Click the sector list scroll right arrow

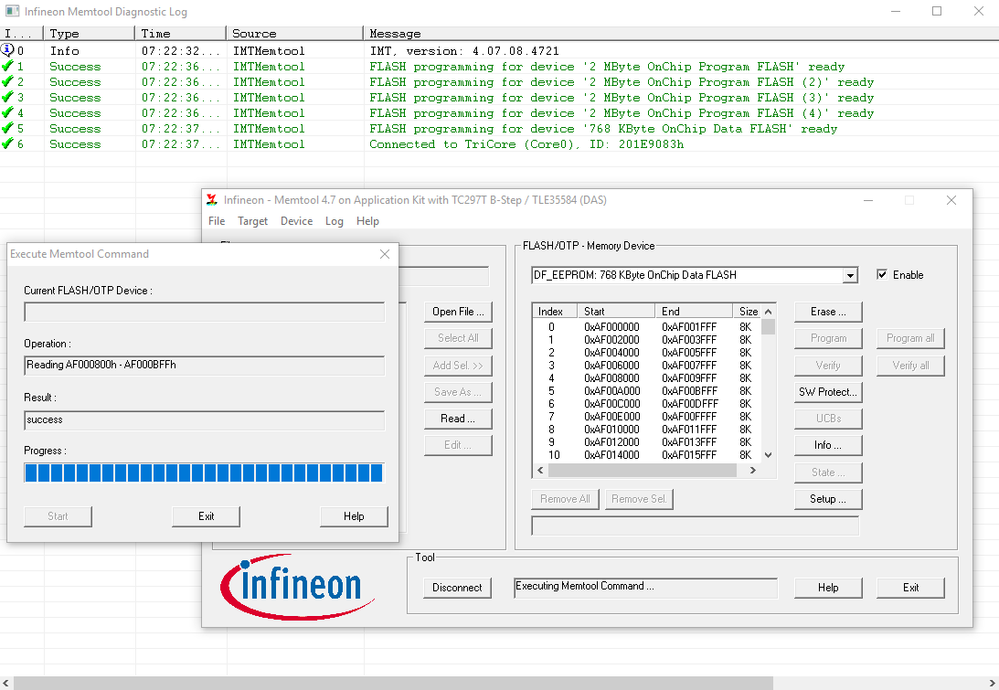tap(752, 470)
